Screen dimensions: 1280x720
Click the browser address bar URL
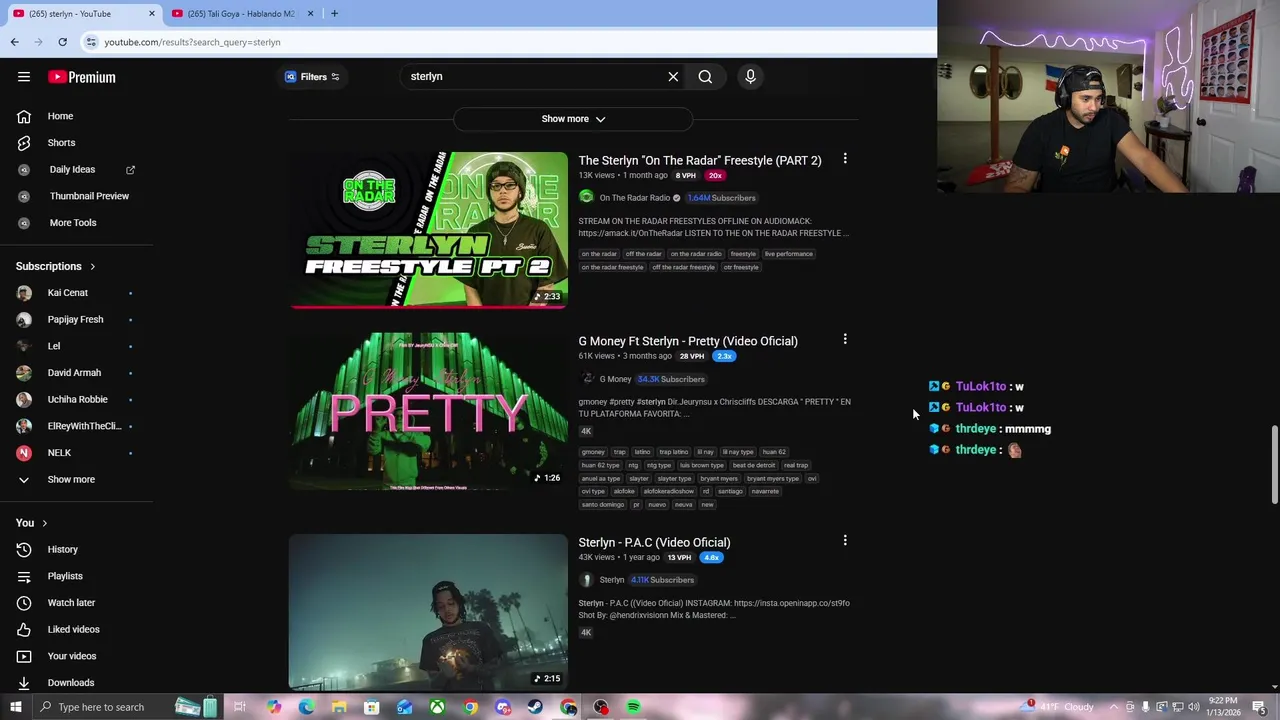[192, 42]
